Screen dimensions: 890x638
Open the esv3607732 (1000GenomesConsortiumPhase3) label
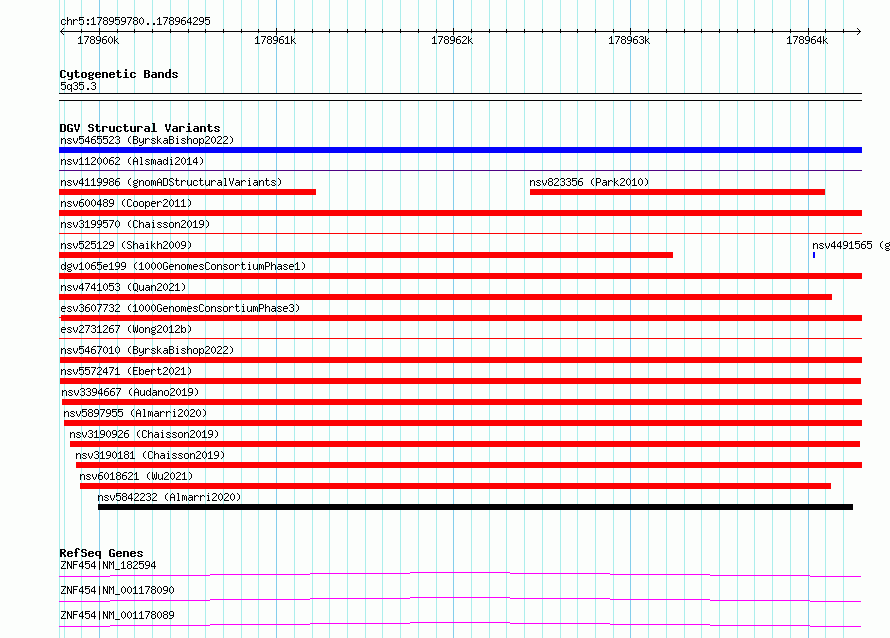(180, 308)
